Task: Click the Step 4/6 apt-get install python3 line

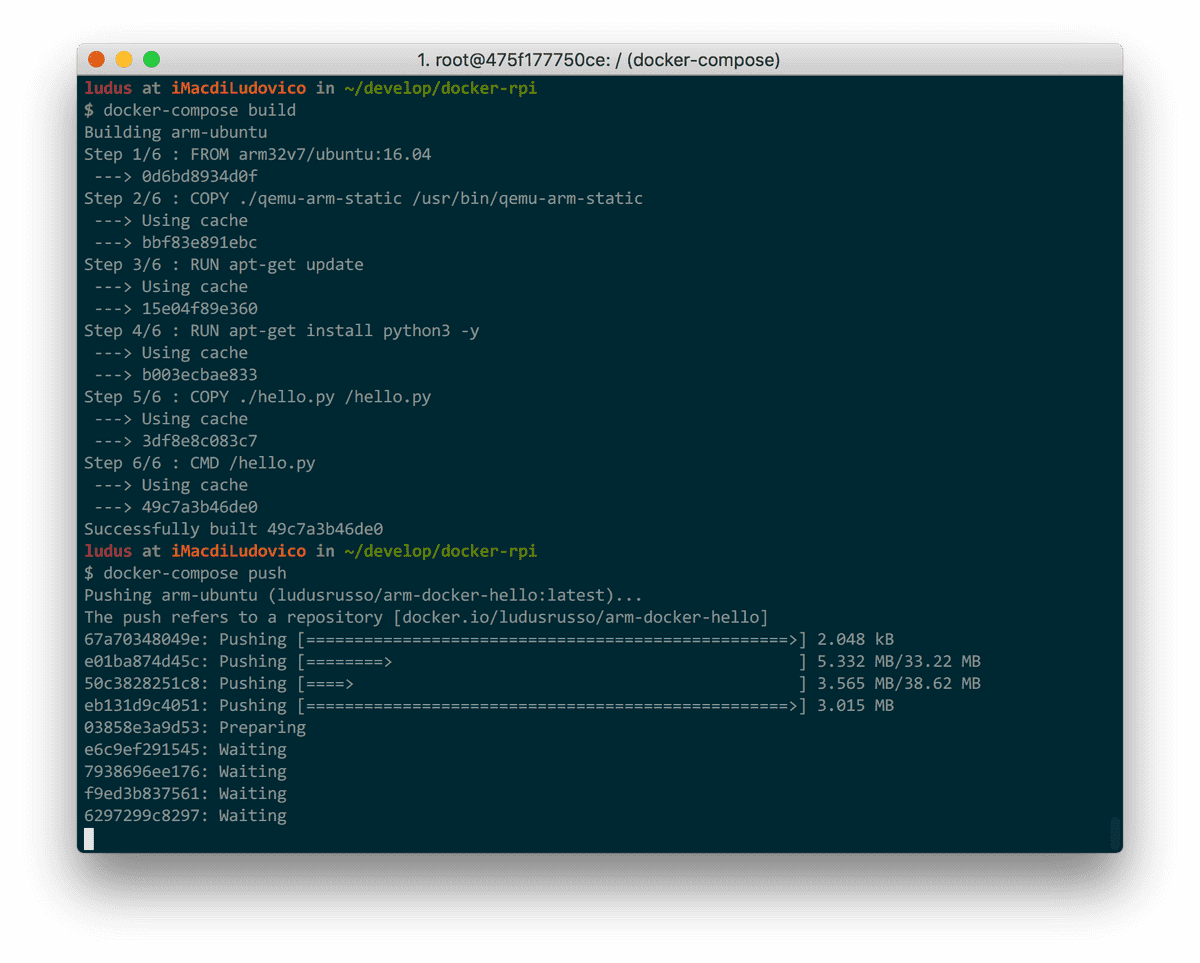Action: (280, 330)
